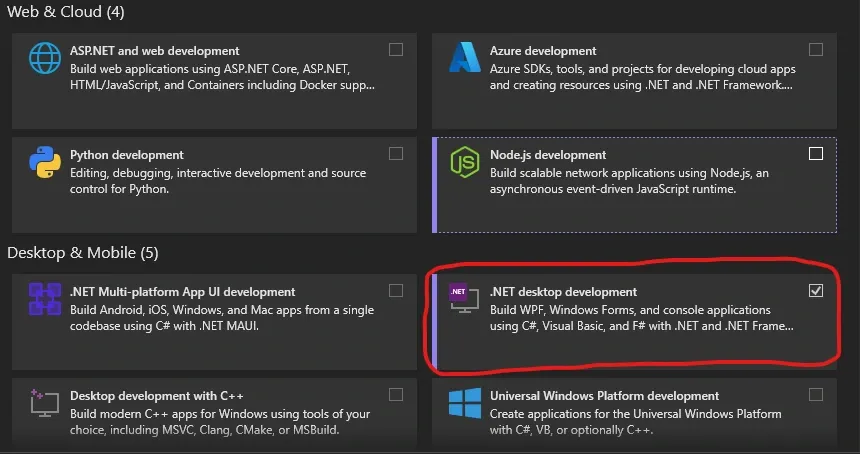Click the Universal Windows Platform logo icon
Viewport: 860px width, 454px height.
(464, 405)
